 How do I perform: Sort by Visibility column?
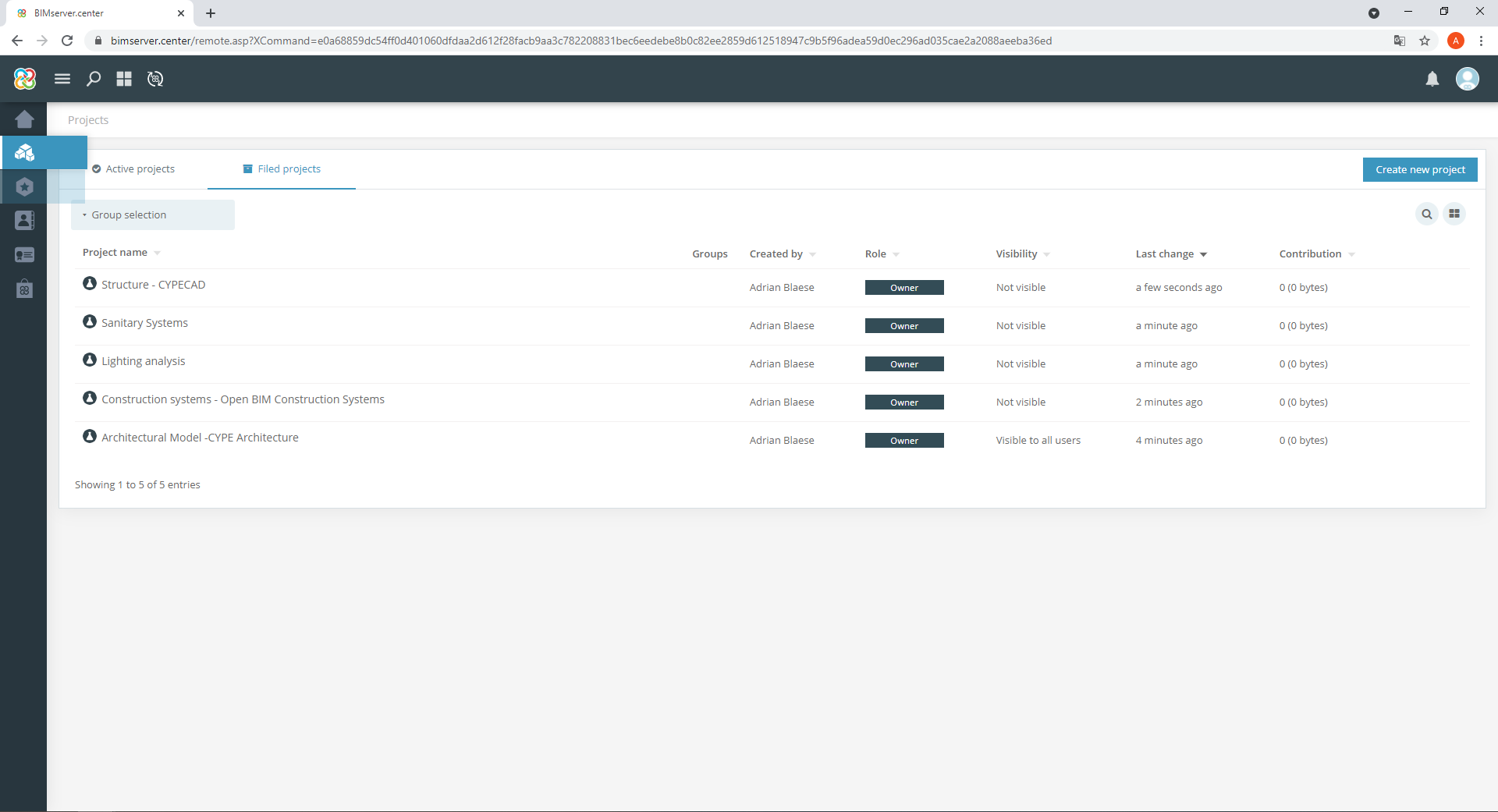click(1023, 254)
